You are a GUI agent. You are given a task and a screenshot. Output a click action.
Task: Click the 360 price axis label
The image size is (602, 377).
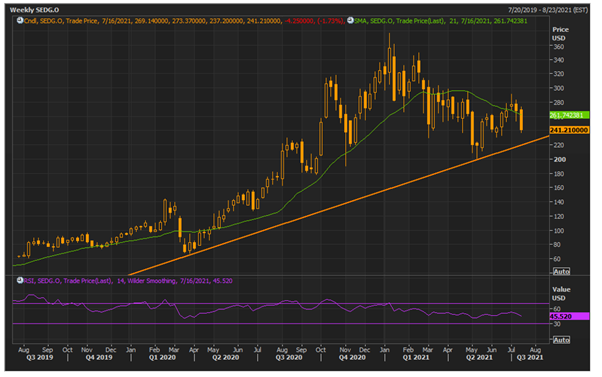(558, 46)
